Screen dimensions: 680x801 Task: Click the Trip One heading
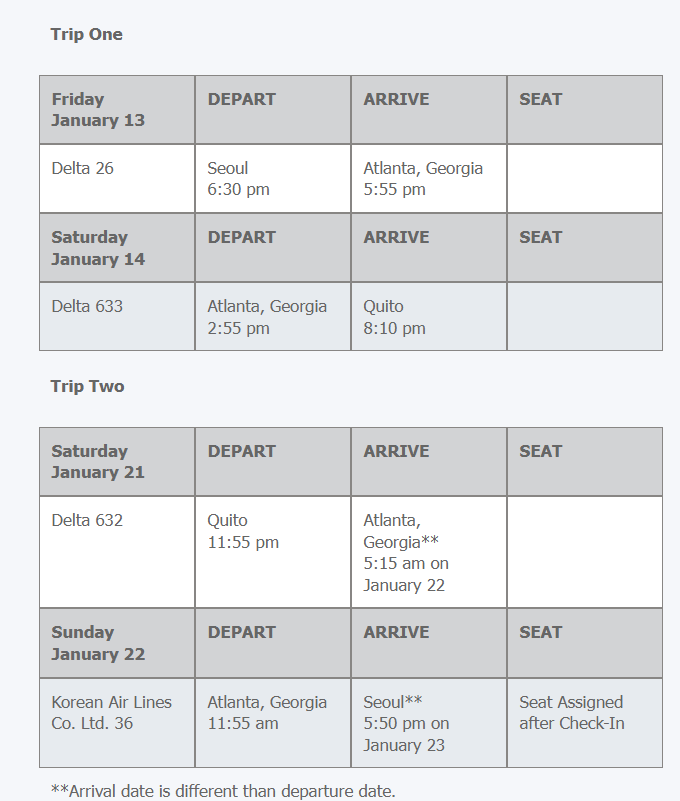86,34
